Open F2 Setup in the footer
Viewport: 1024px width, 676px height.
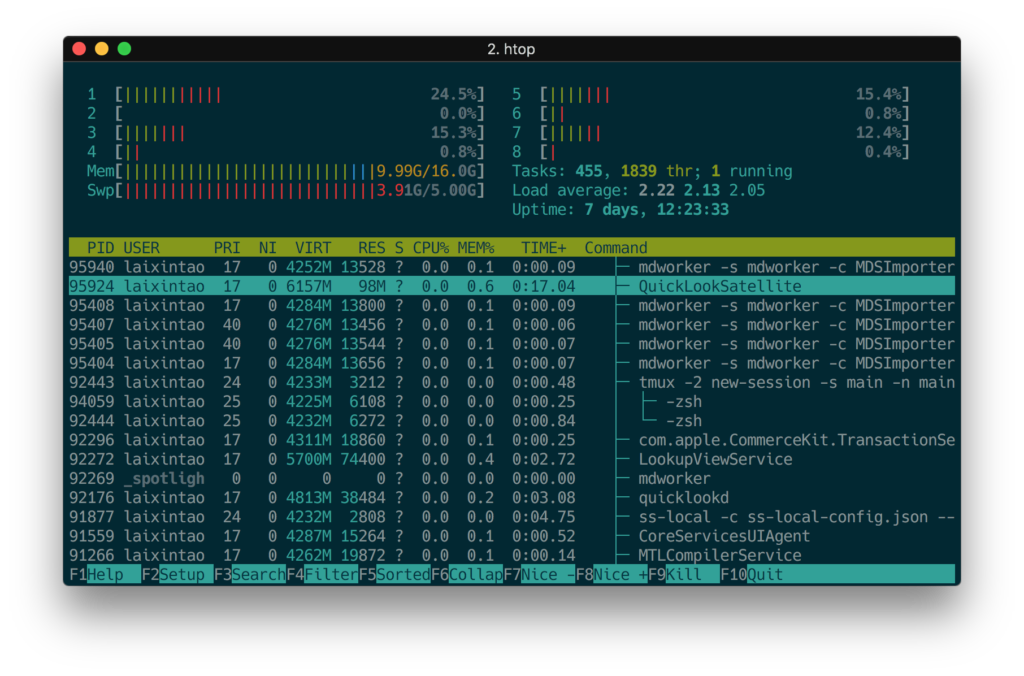177,575
